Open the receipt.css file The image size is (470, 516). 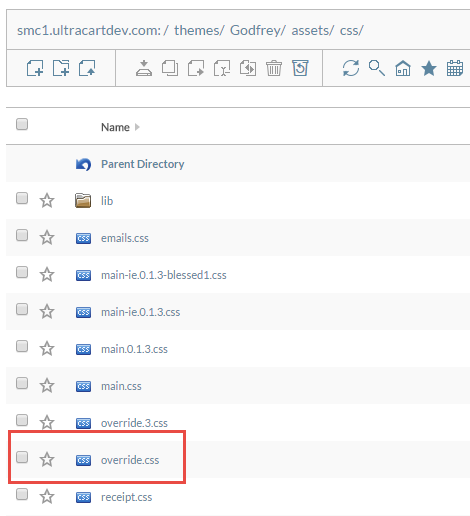126,497
